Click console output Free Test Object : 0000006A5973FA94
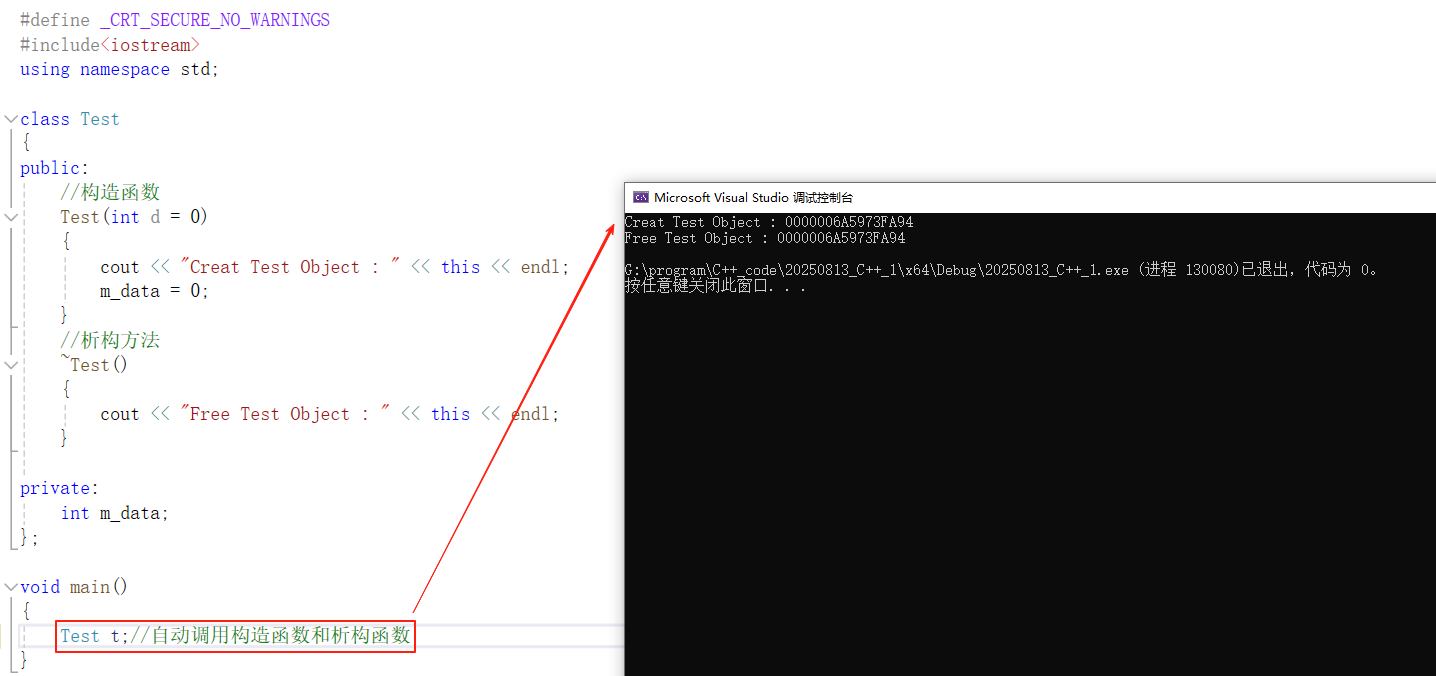 [765, 238]
